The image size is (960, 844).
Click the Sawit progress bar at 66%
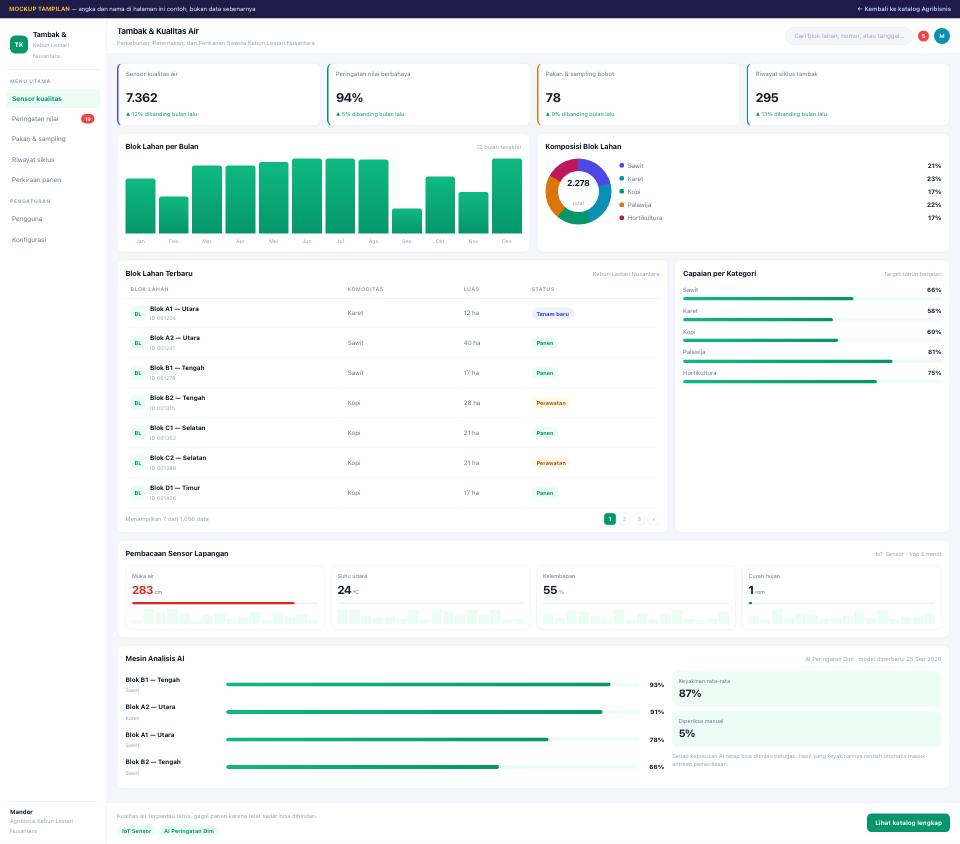[x=812, y=299]
